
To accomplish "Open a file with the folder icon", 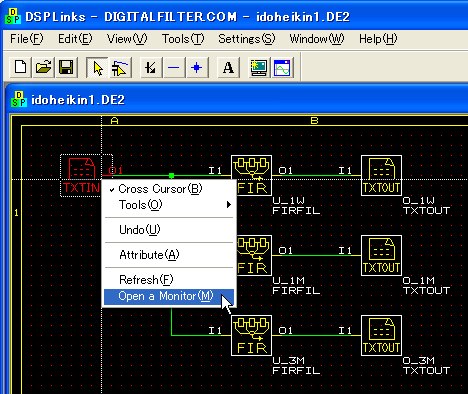I will (43, 68).
